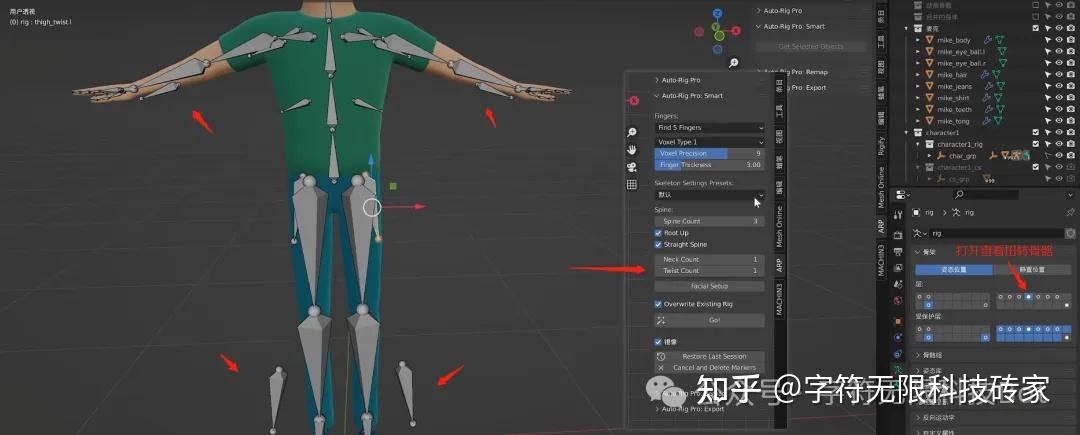Viewport: 1080px width, 435px height.
Task: Open the Voxel Type 1 dropdown
Action: 709,142
